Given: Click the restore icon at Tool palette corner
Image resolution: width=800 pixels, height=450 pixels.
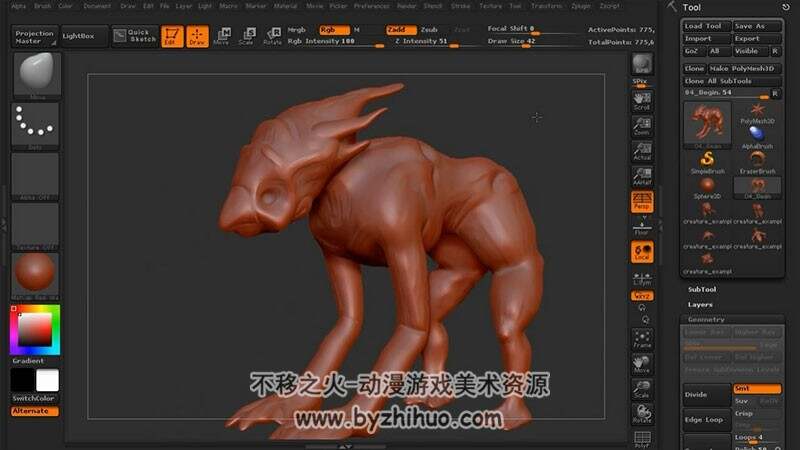Looking at the screenshot, I should click(786, 7).
